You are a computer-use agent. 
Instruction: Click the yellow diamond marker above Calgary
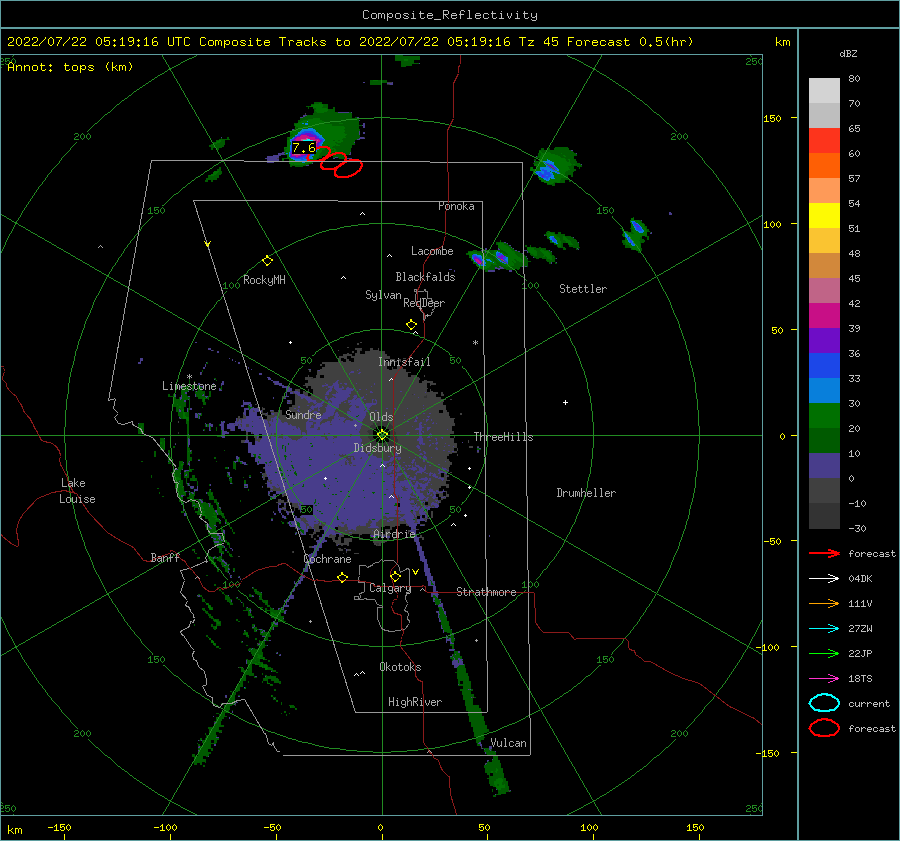tap(395, 576)
